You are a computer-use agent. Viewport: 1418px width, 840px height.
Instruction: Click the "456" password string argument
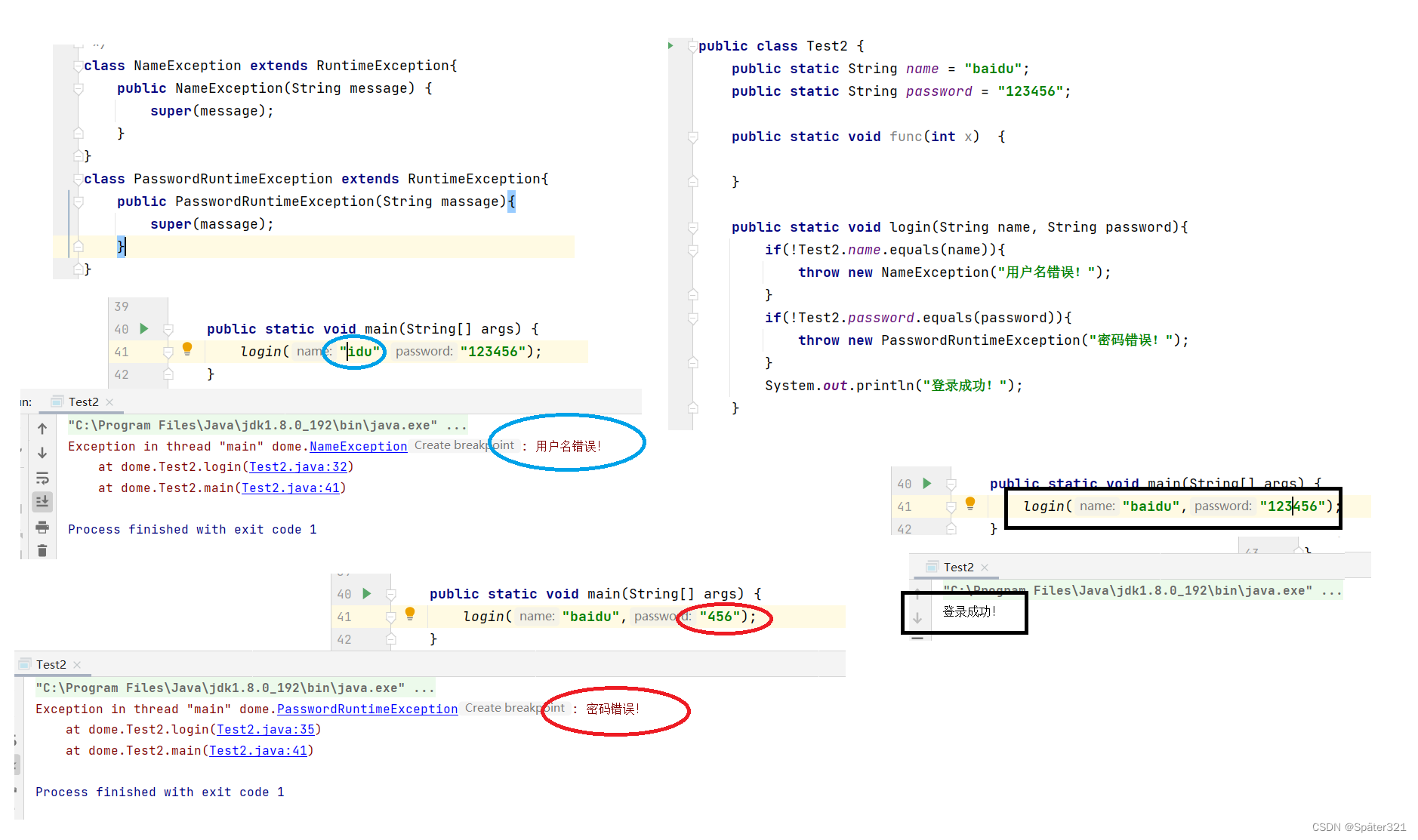[720, 617]
